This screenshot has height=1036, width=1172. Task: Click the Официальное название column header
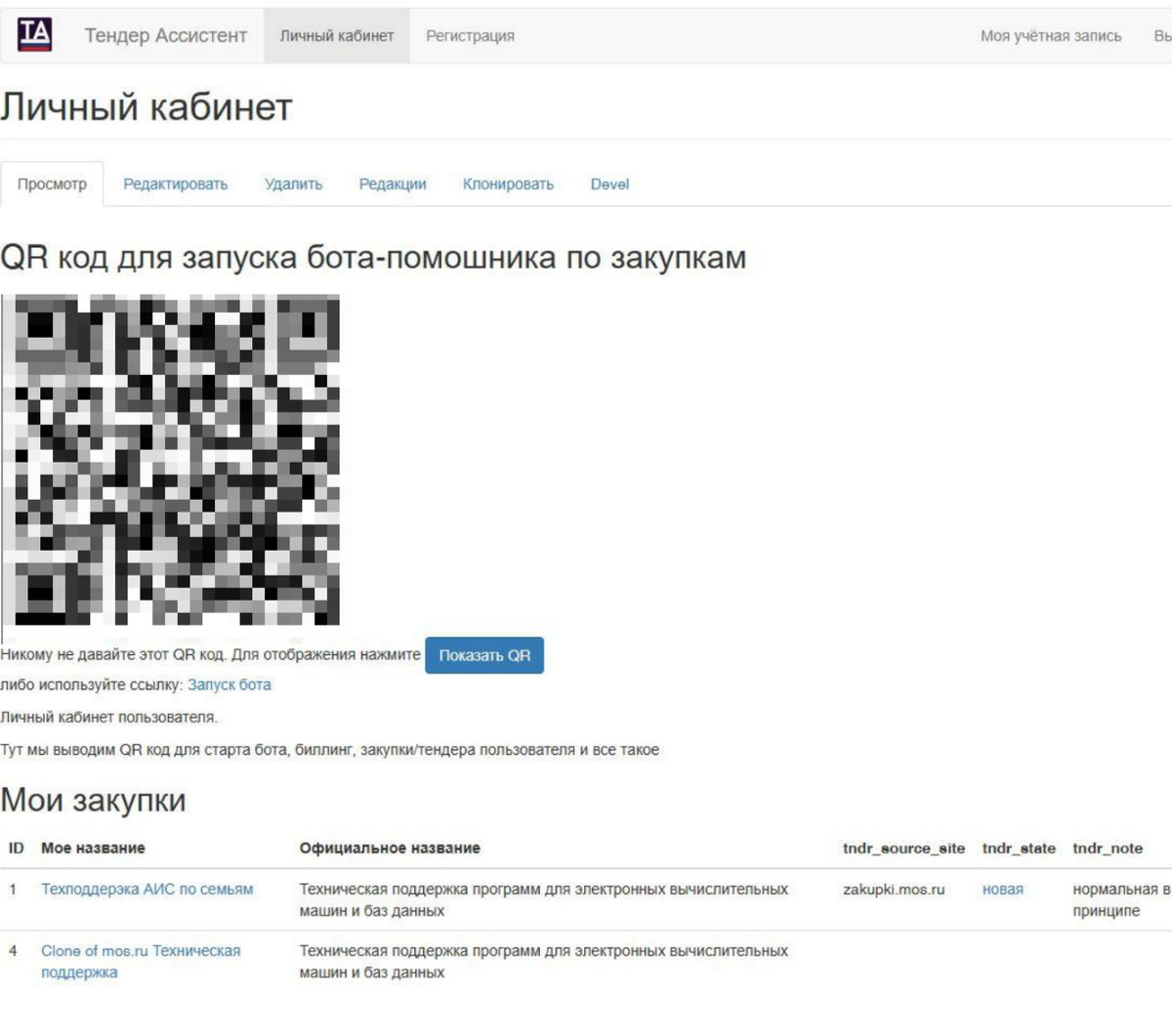390,849
